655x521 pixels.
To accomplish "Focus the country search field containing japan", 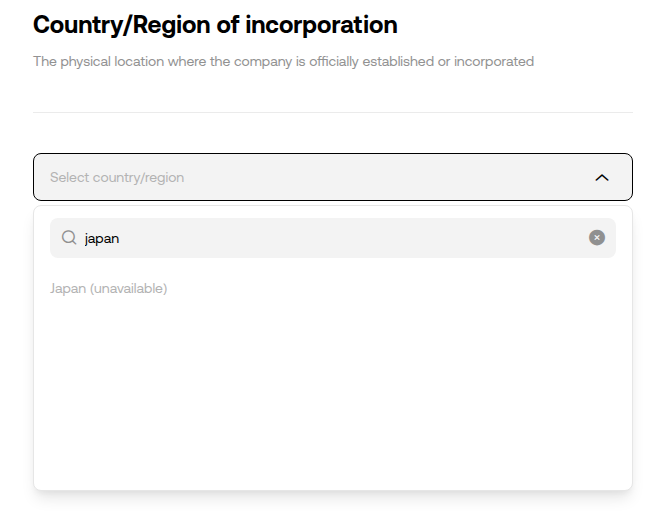I will (x=333, y=238).
